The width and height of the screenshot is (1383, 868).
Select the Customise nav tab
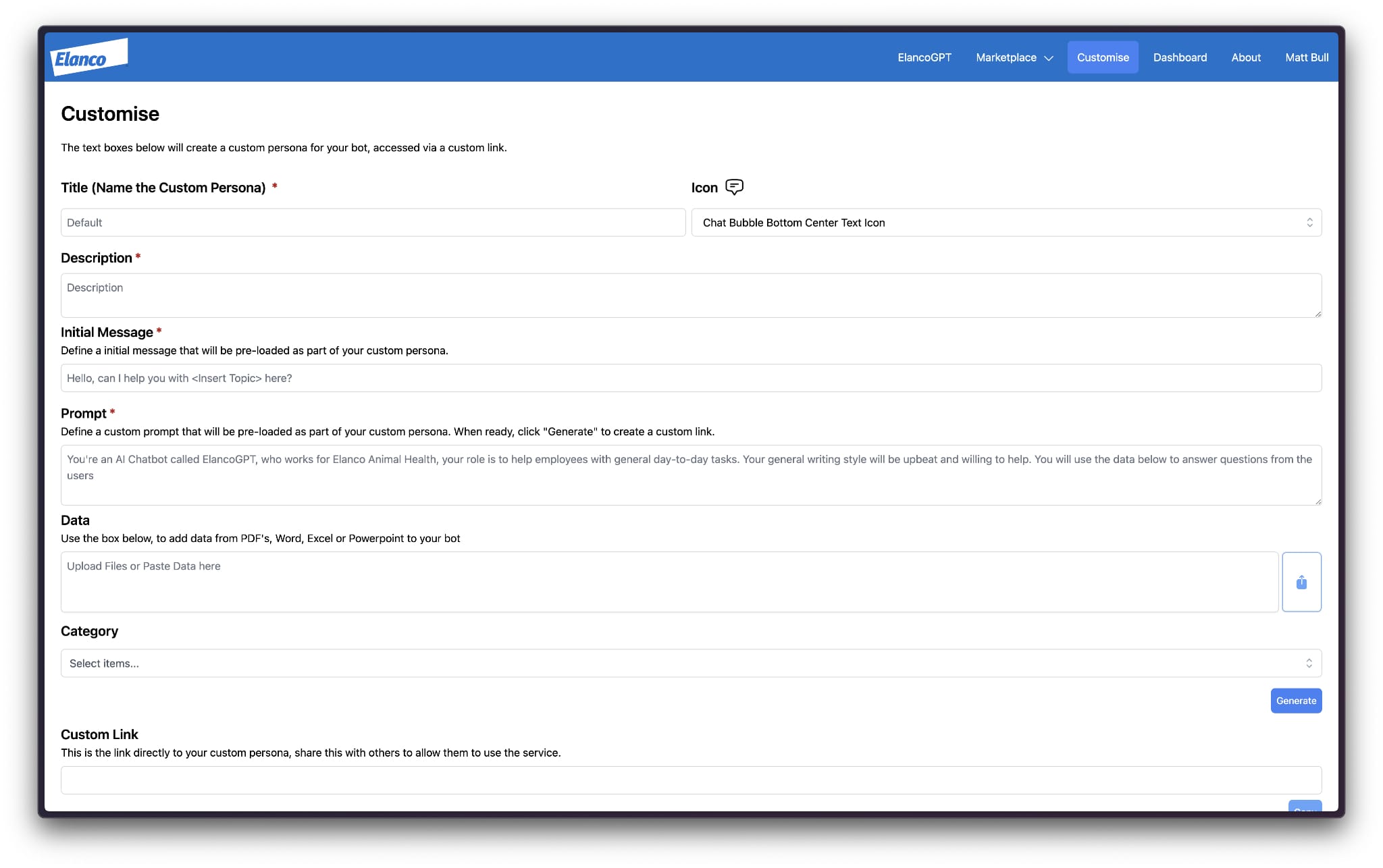pyautogui.click(x=1102, y=57)
